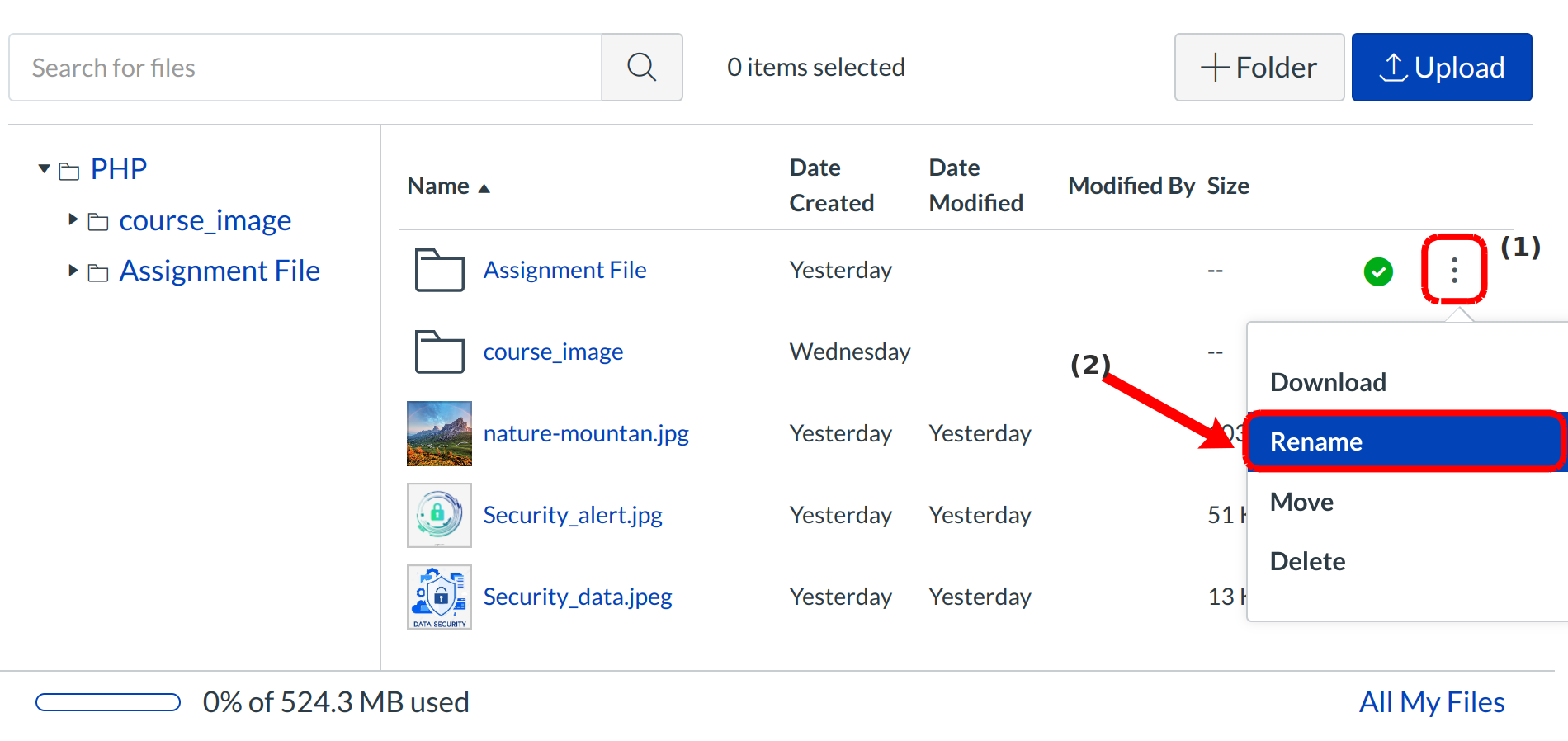The width and height of the screenshot is (1568, 741).
Task: Click the Security_alert.jpg thumbnail image
Action: click(439, 515)
